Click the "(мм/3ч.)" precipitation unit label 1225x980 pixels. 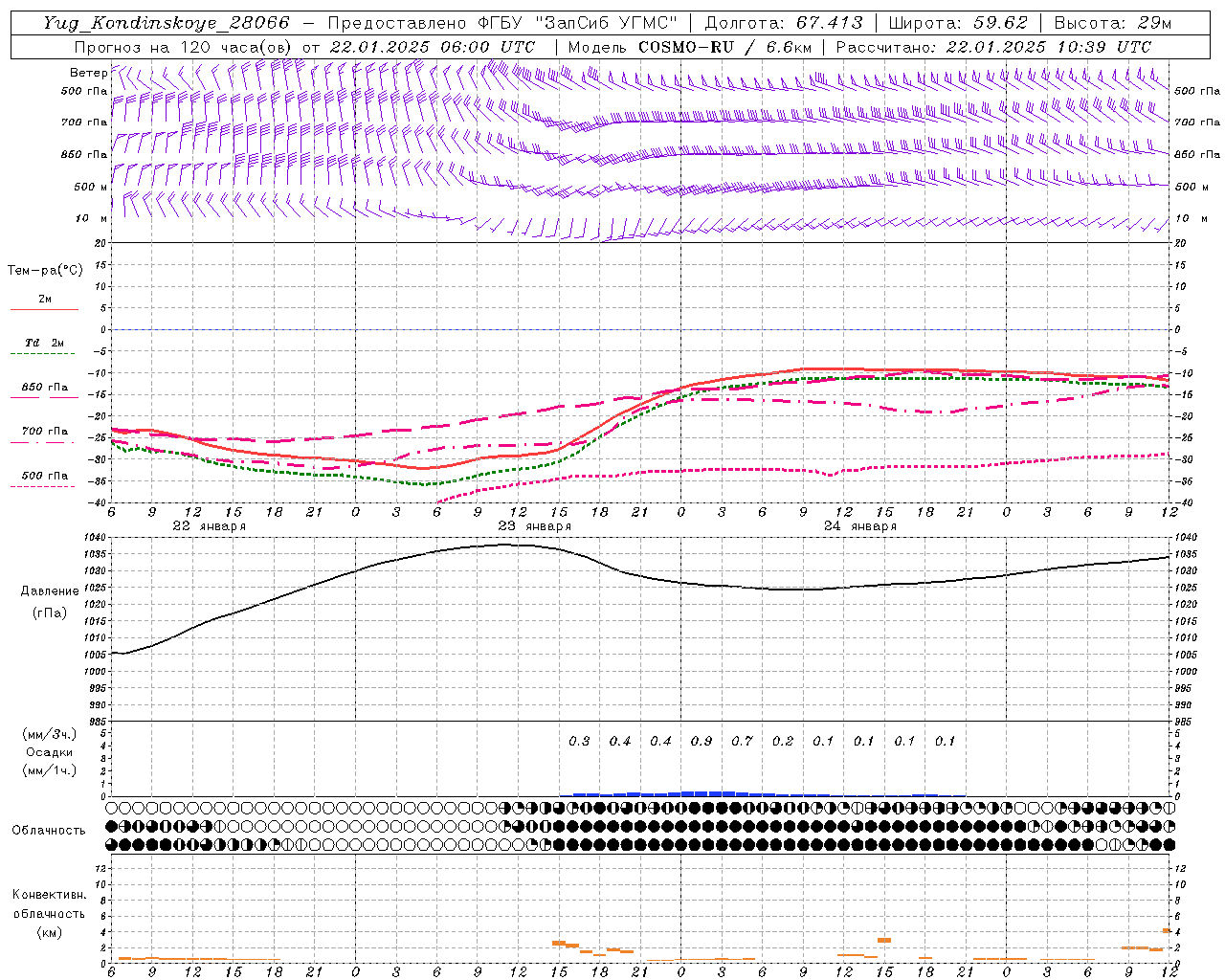[49, 734]
